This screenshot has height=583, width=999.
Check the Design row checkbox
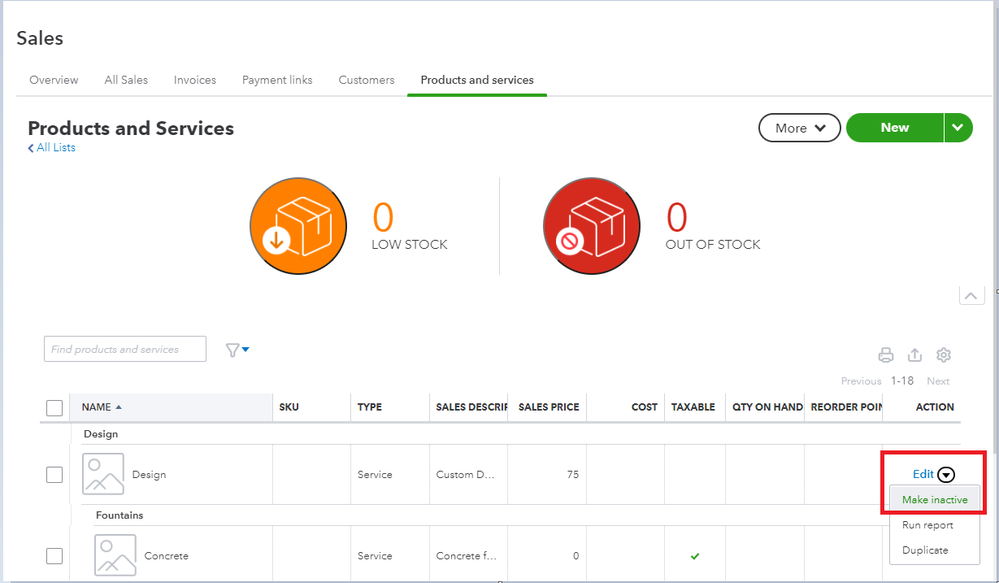55,475
